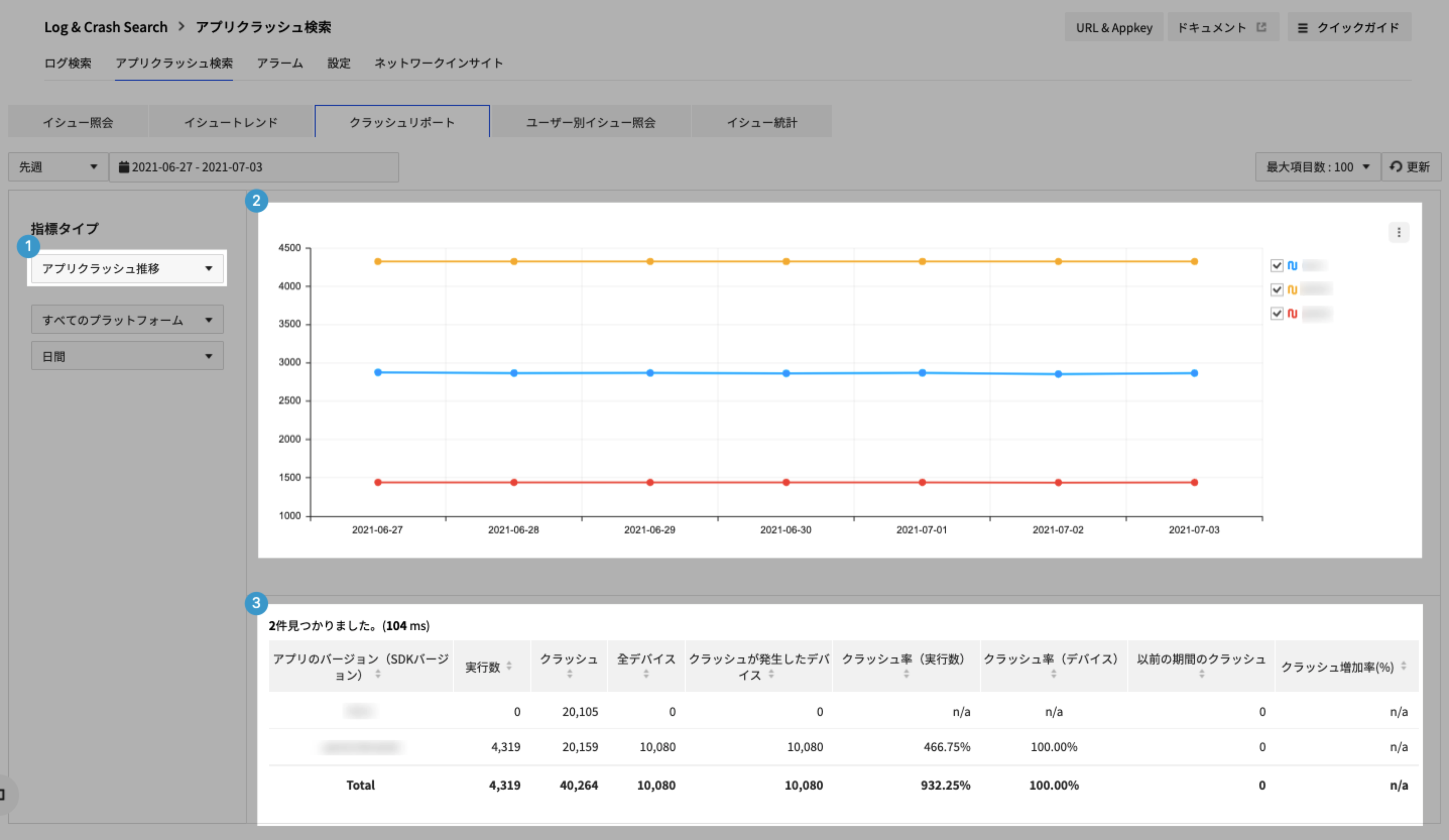Click the red line point at 2021-06-30
This screenshot has height=840, width=1449.
point(786,483)
